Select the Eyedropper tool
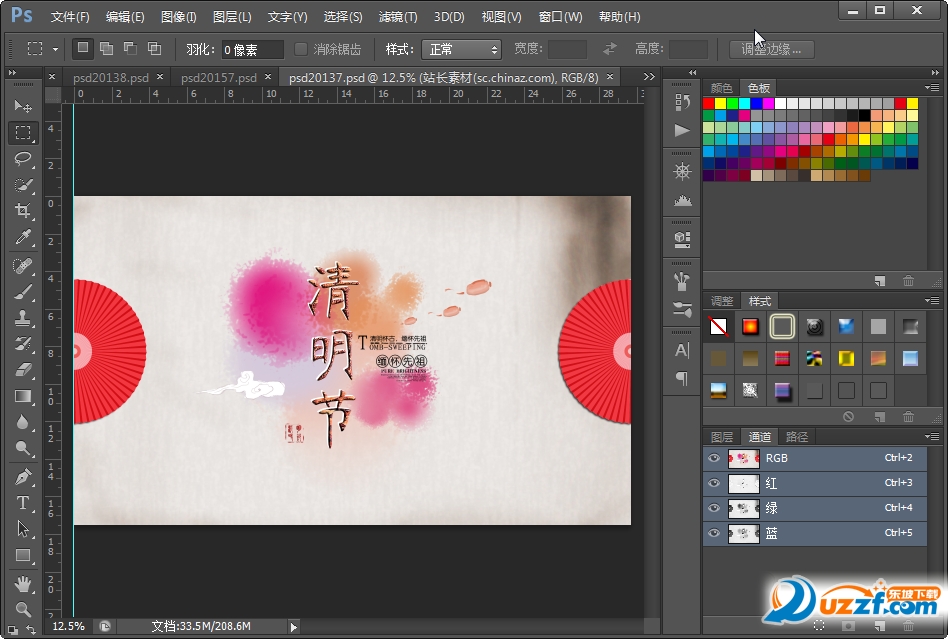 [x=23, y=238]
